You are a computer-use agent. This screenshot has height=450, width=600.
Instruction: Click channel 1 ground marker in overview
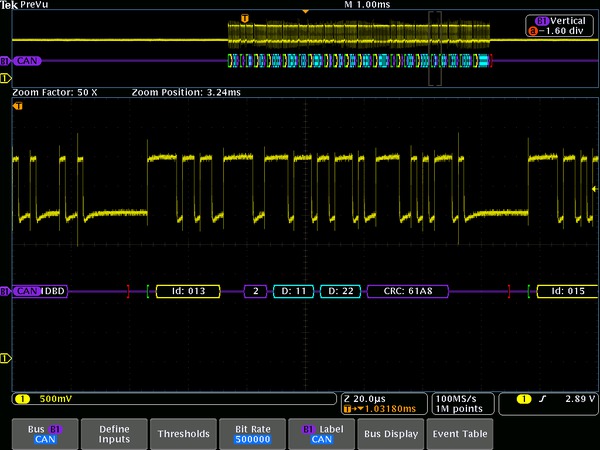(x=5, y=76)
